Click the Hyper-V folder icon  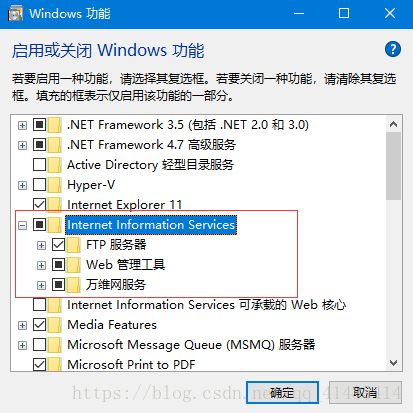click(x=54, y=185)
